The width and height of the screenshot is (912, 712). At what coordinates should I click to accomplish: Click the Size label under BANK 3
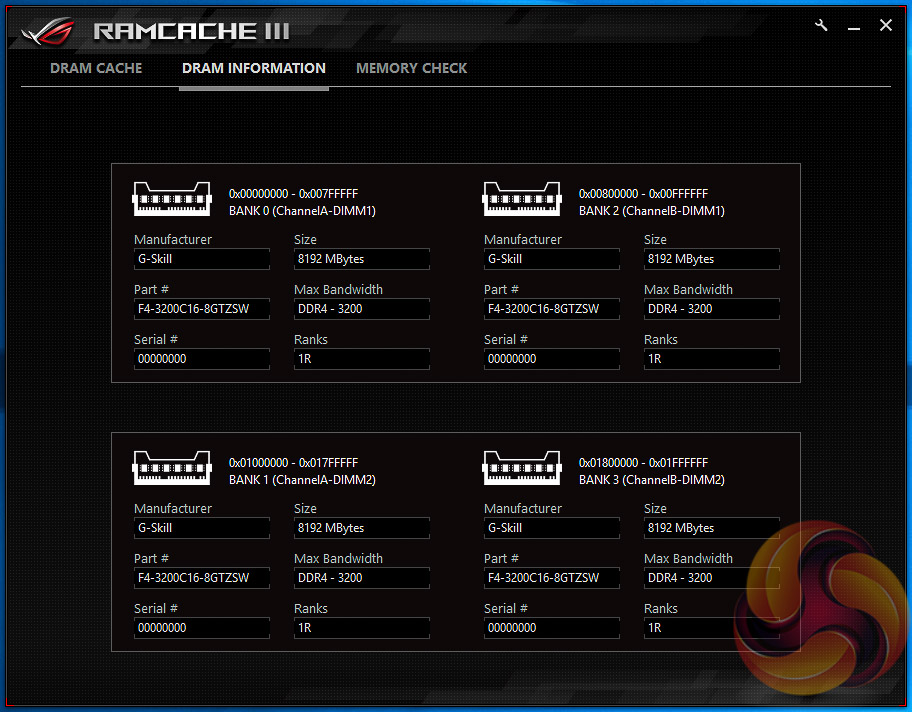point(655,508)
